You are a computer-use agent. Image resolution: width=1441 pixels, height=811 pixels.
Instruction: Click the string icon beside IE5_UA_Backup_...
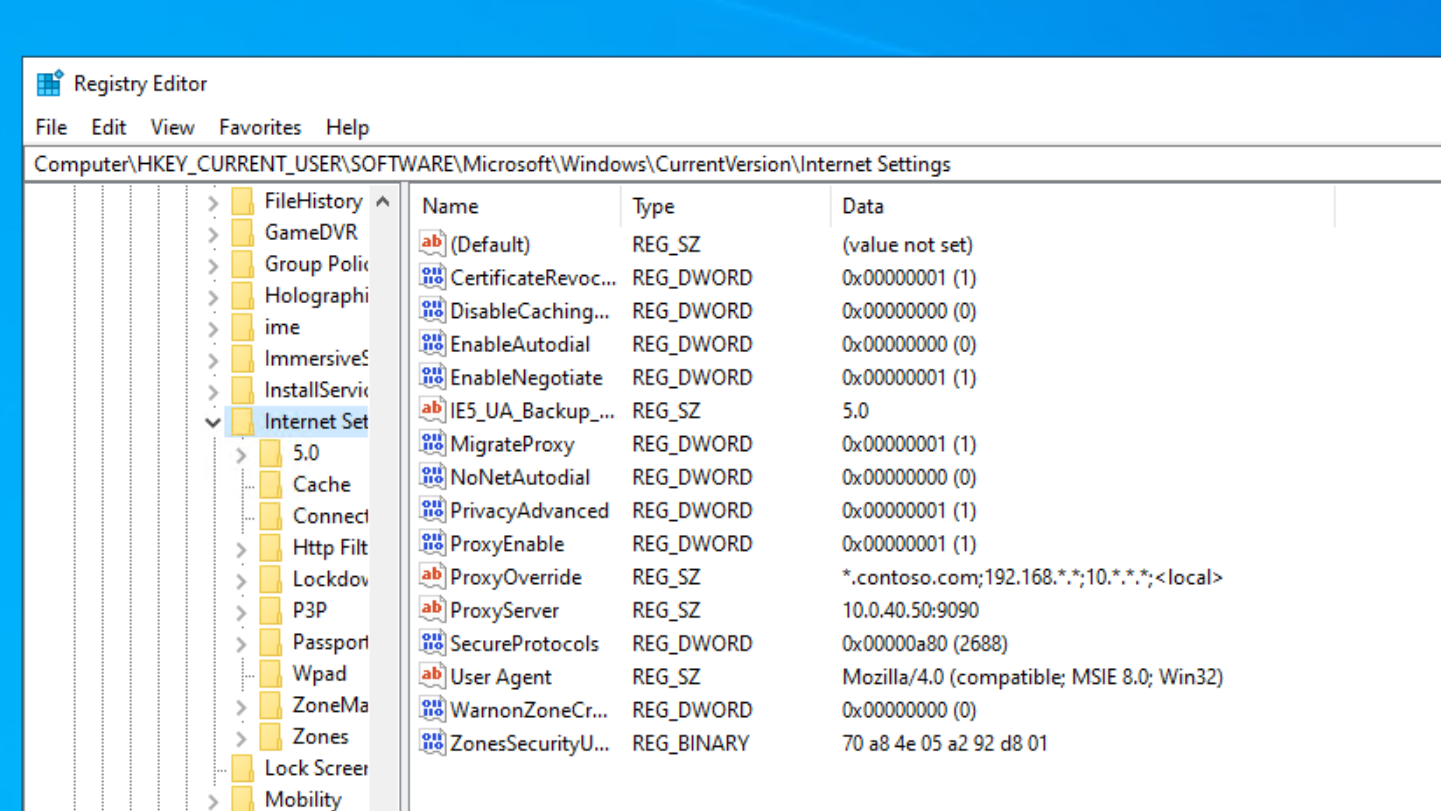point(432,410)
